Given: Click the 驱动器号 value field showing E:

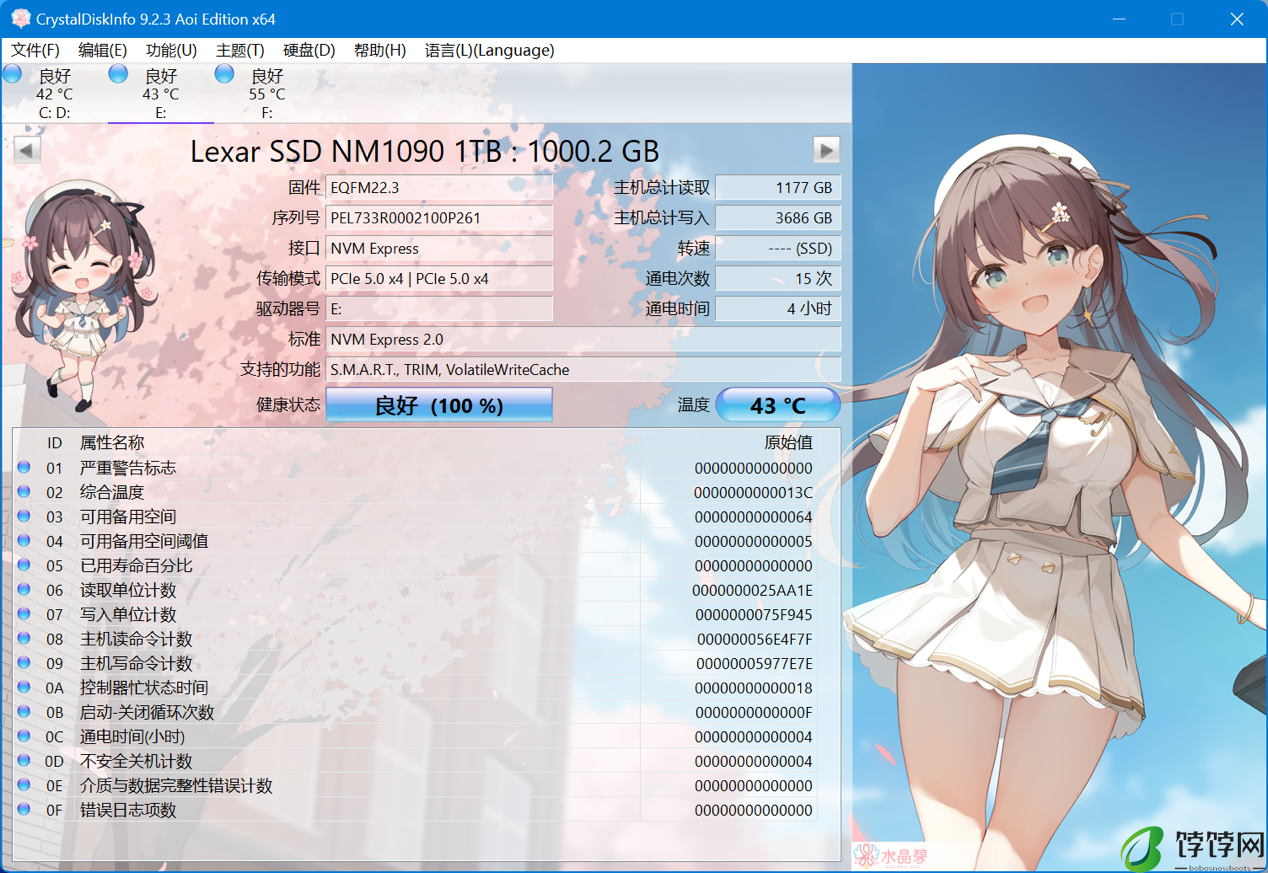Looking at the screenshot, I should click(x=439, y=309).
